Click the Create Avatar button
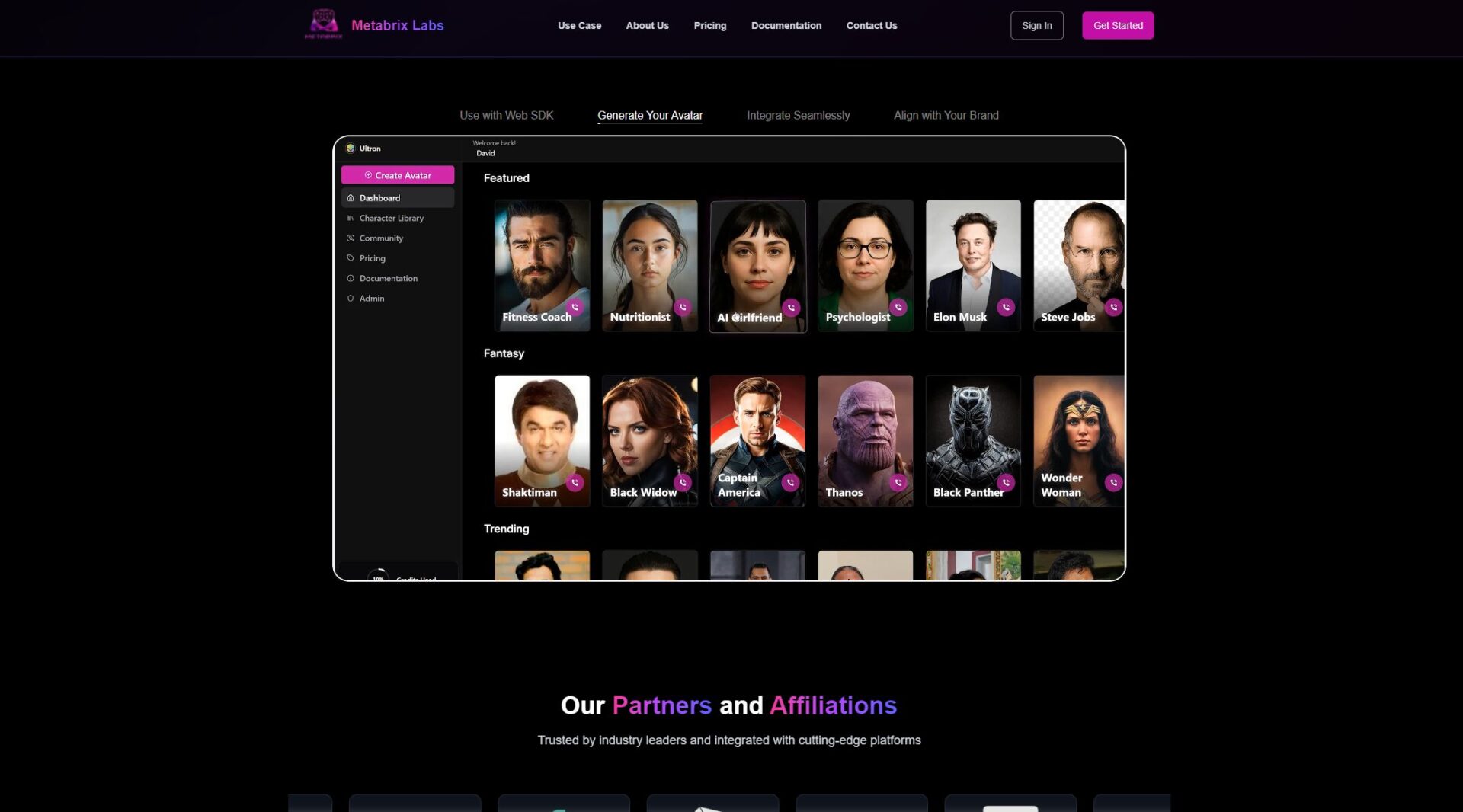1463x812 pixels. [x=398, y=175]
